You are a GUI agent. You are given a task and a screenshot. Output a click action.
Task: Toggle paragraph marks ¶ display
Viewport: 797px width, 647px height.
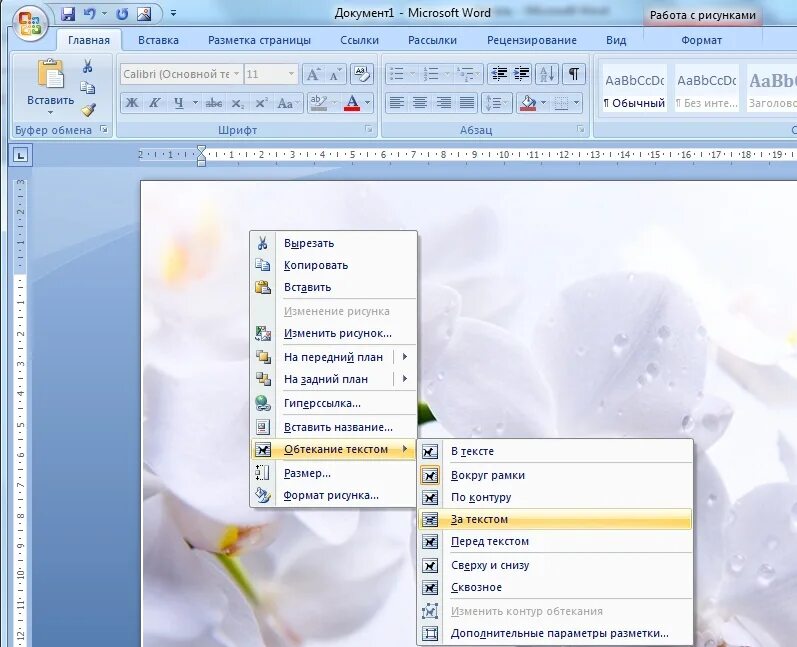click(574, 74)
